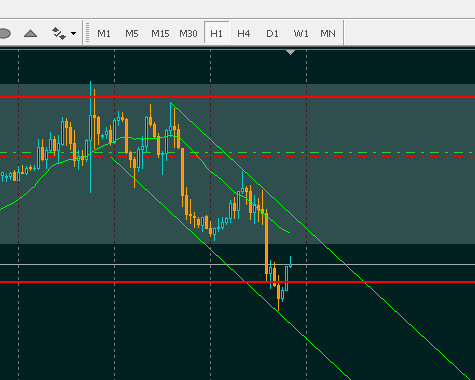The image size is (475, 380).
Task: Select the MN monthly timeframe
Action: [x=328, y=33]
